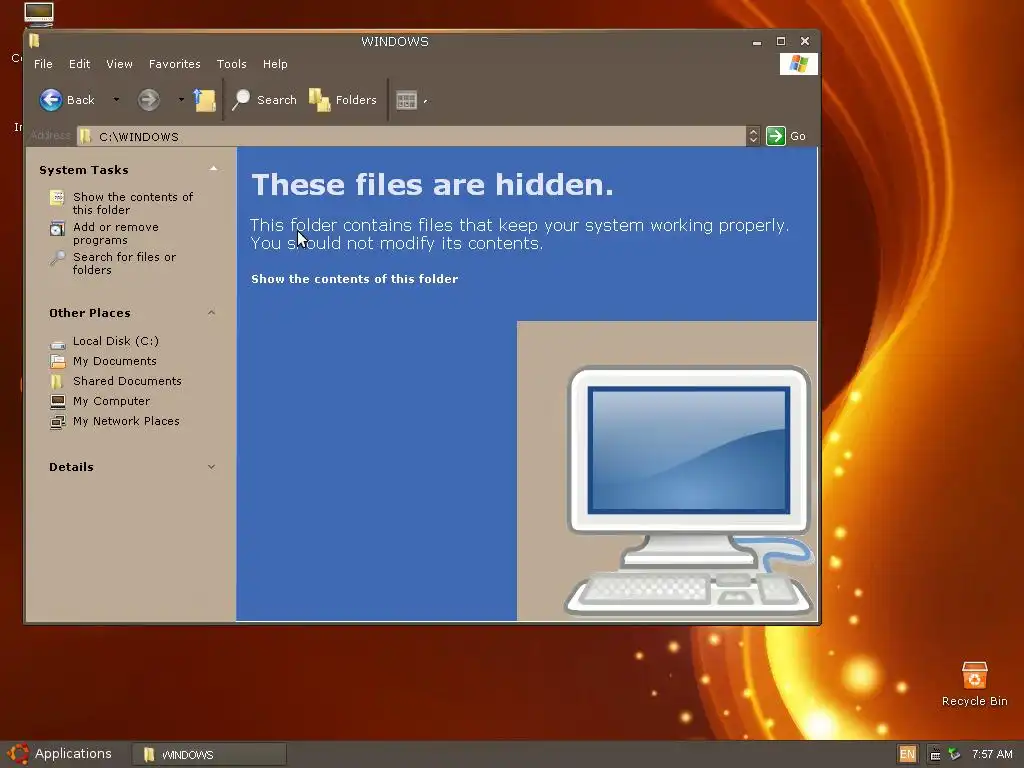Viewport: 1024px width, 768px height.
Task: Click the Windows flag logo
Action: 799,64
